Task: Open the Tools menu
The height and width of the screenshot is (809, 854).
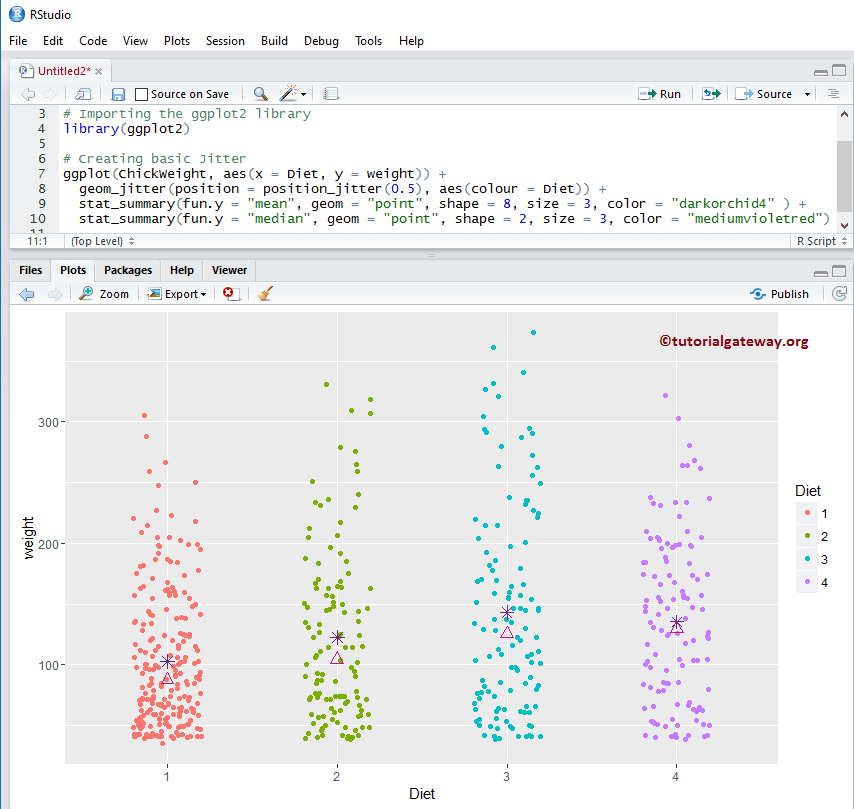Action: pyautogui.click(x=368, y=41)
